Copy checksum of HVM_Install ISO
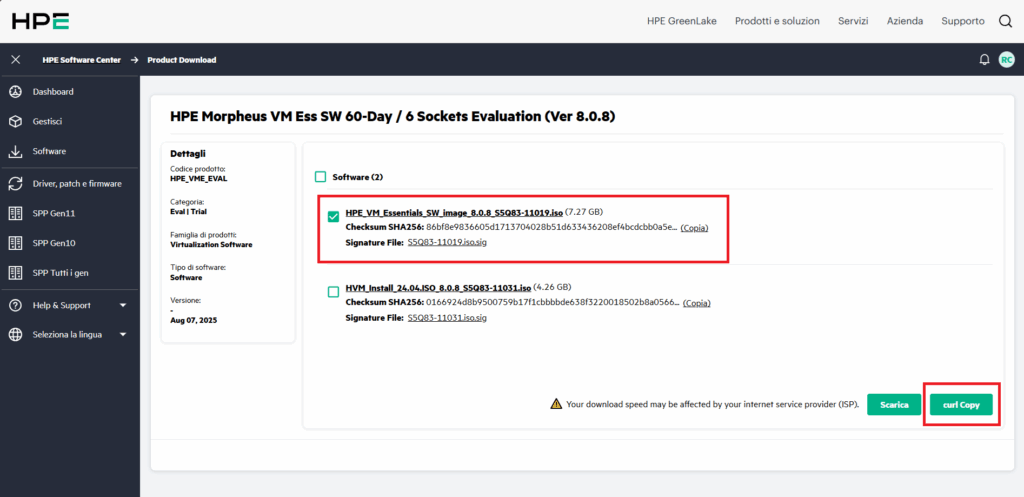1024x497 pixels. pyautogui.click(x=696, y=303)
